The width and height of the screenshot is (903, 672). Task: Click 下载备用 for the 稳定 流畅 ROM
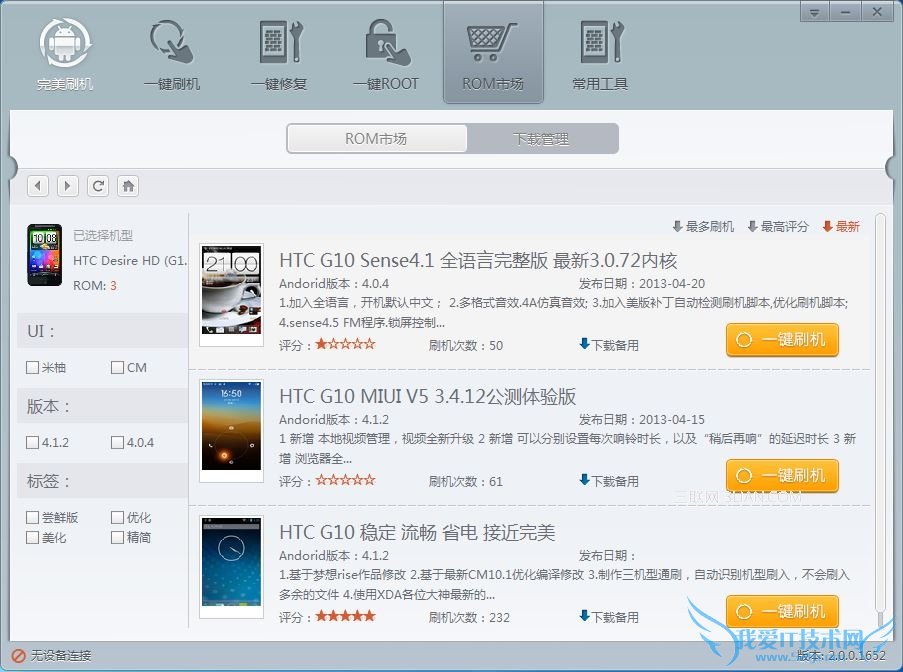point(609,617)
